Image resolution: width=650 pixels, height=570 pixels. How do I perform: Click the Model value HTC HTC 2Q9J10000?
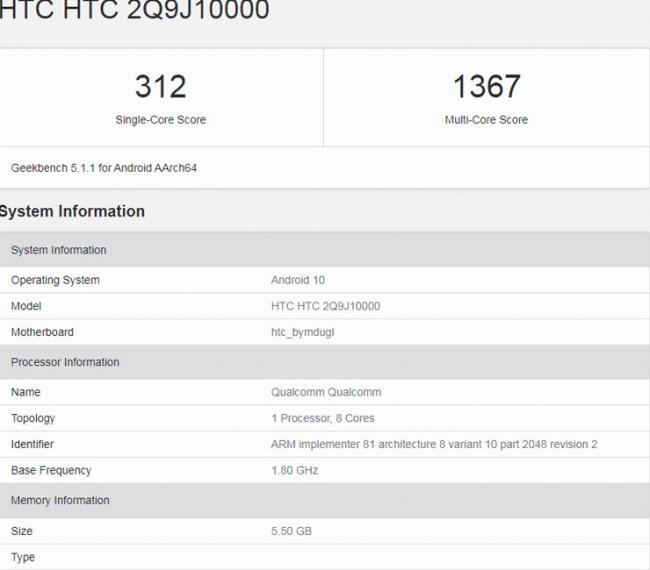click(x=325, y=306)
